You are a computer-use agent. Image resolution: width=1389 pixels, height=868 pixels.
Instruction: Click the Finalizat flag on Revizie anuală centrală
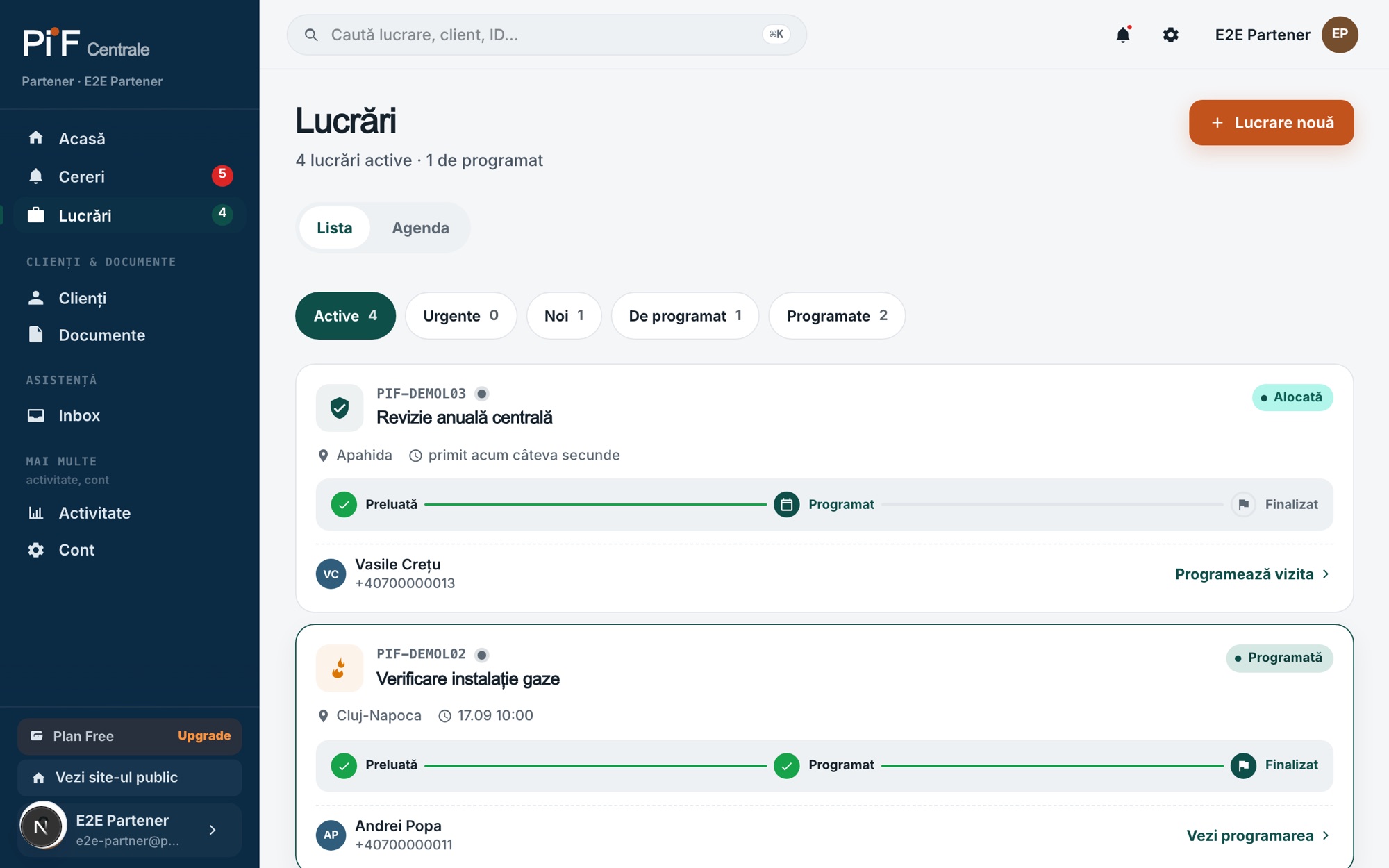coord(1243,504)
